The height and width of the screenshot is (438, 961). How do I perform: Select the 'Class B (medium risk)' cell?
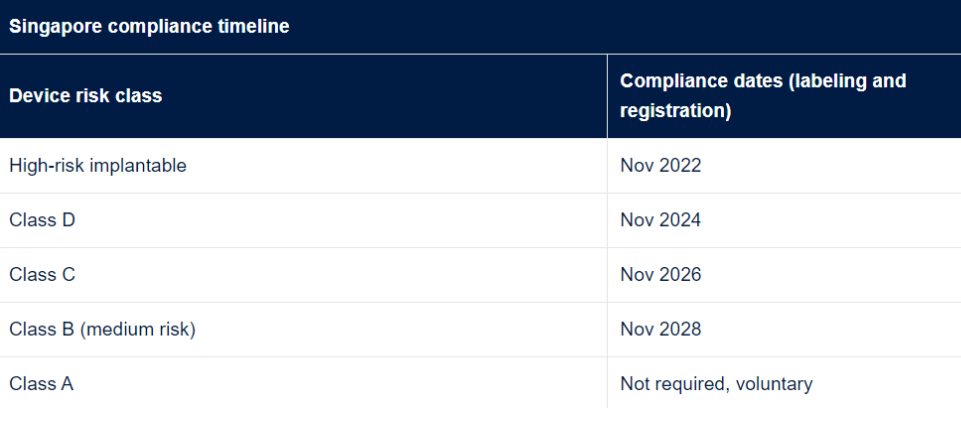102,329
